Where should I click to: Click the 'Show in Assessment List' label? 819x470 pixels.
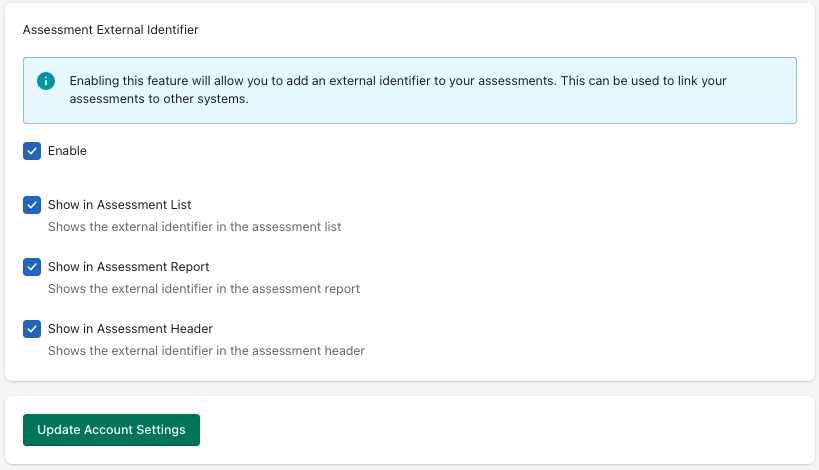(119, 205)
